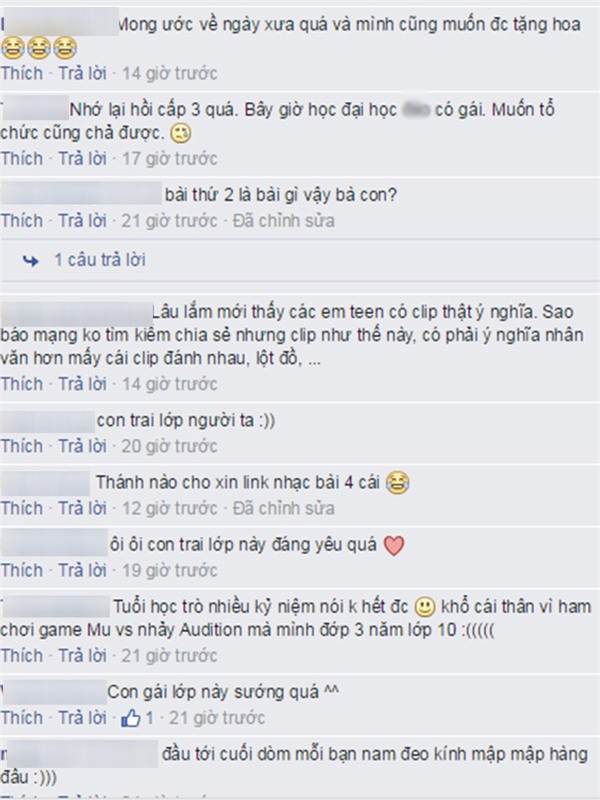Image resolution: width=600 pixels, height=800 pixels.
Task: Click the '21 giờ trước' timestamp under the 'Tuổi học trò' comment
Action: (169, 656)
